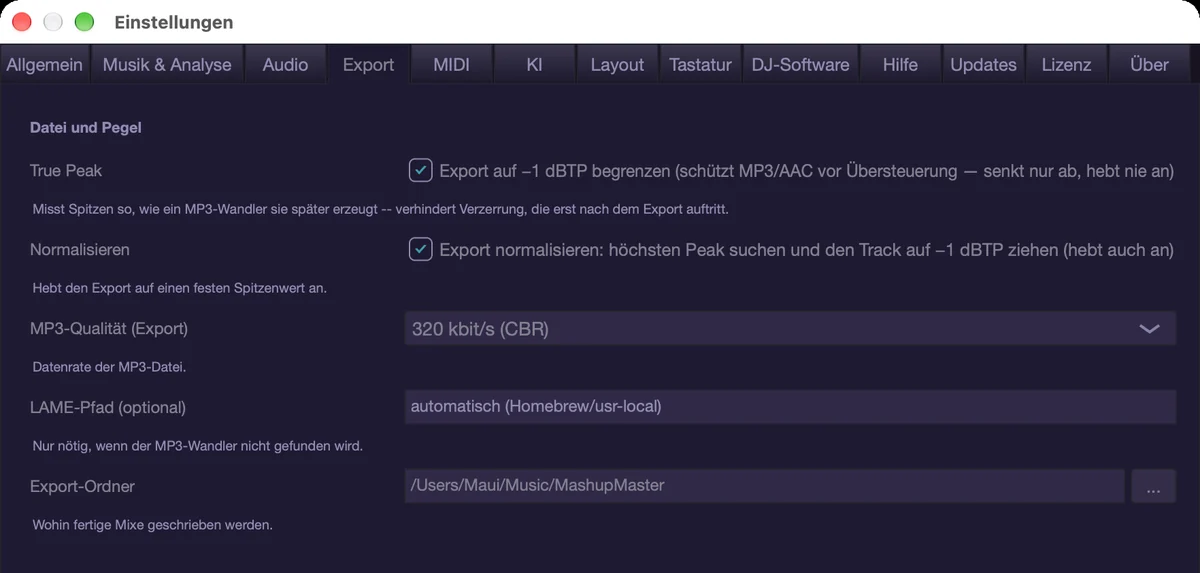Click the 'Nur nötig, wenn der MP3-Wandler nicht gefunden wird.' hint
This screenshot has height=573, width=1200.
click(197, 446)
